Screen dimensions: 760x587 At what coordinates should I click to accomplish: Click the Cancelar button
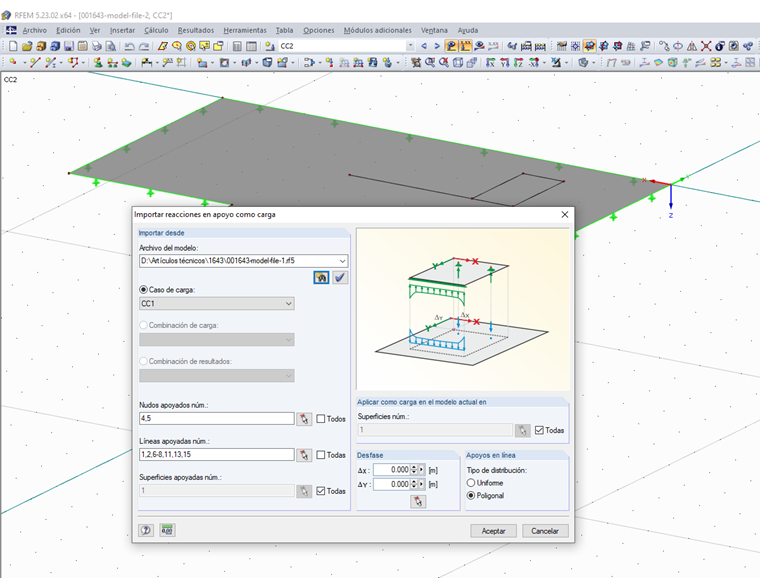tap(545, 531)
